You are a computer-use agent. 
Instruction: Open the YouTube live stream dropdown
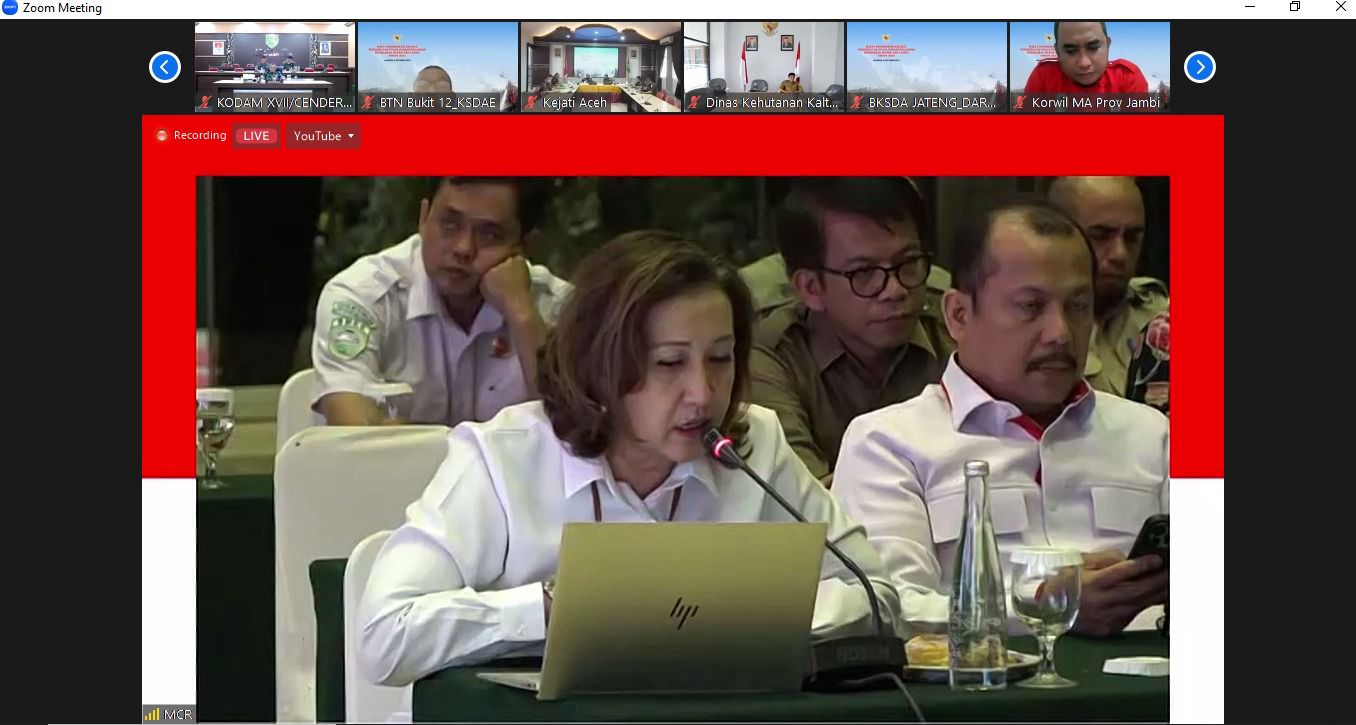tap(323, 136)
